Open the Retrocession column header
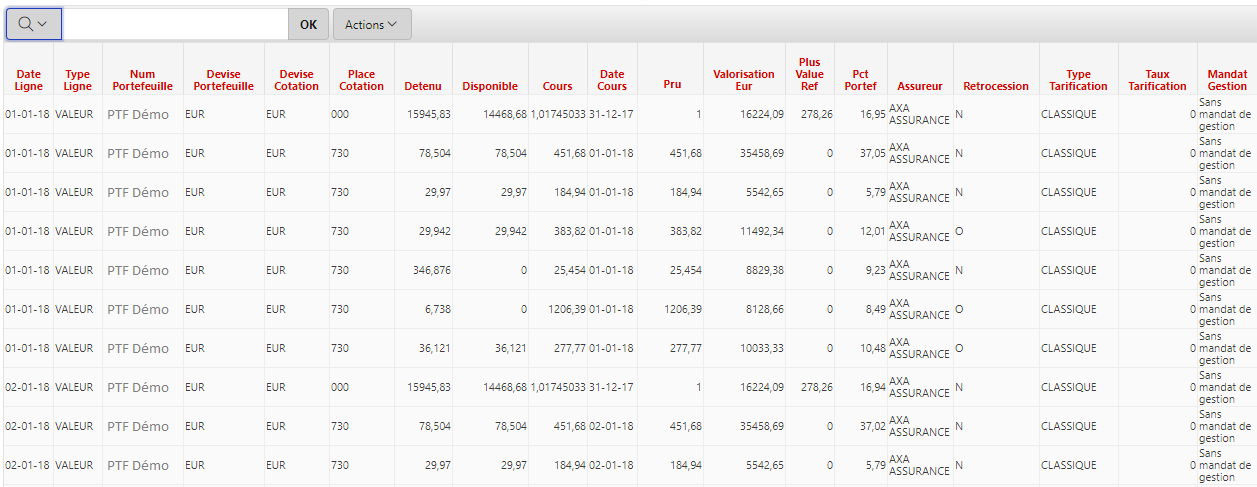This screenshot has height=487, width=1257. 995,86
